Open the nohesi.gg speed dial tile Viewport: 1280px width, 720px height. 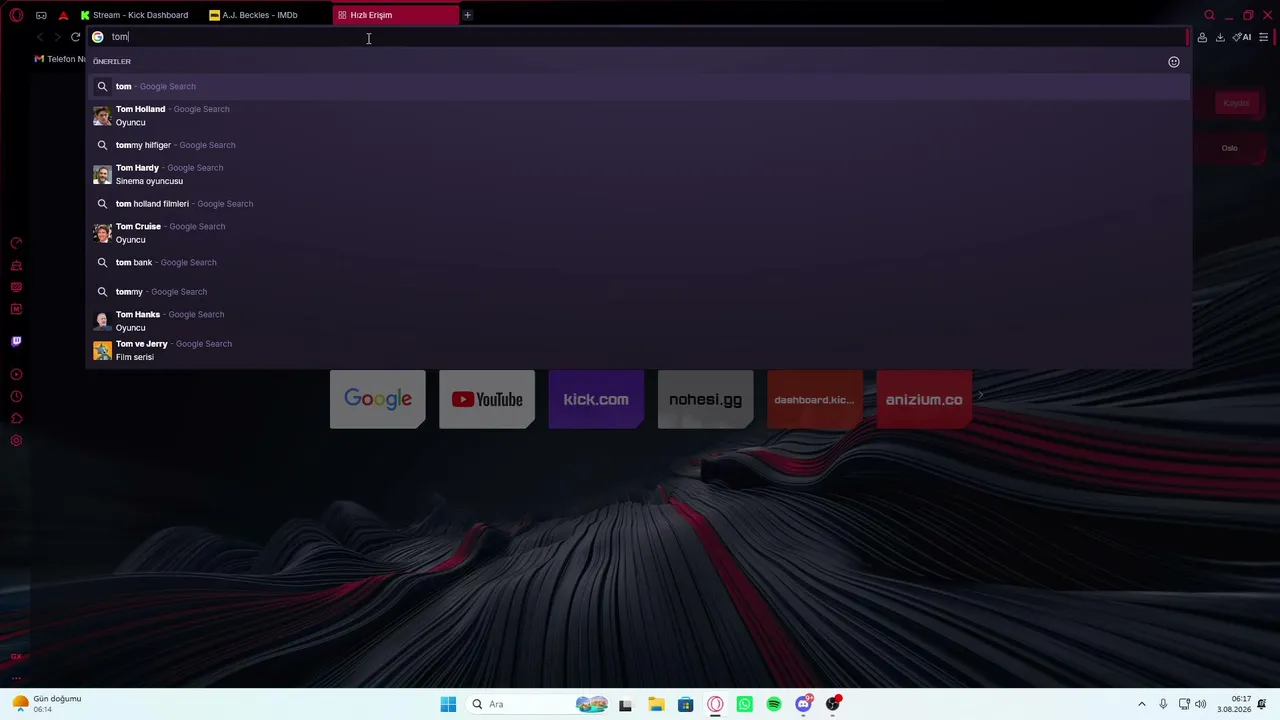(x=705, y=399)
